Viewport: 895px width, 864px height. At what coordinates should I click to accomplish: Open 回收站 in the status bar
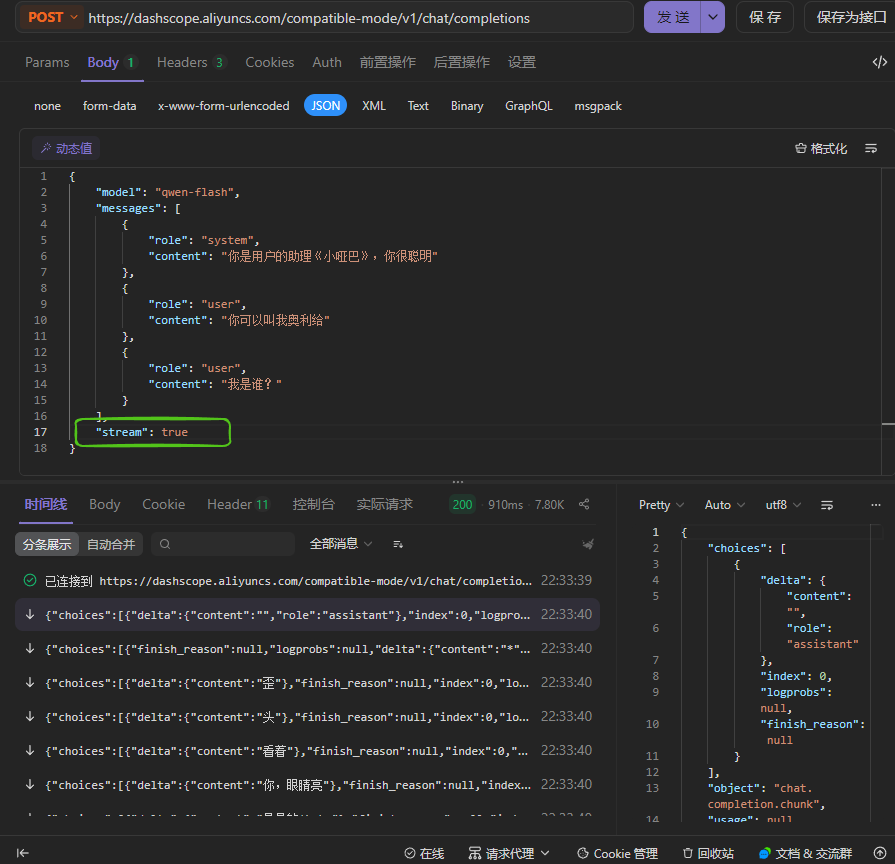coord(708,853)
